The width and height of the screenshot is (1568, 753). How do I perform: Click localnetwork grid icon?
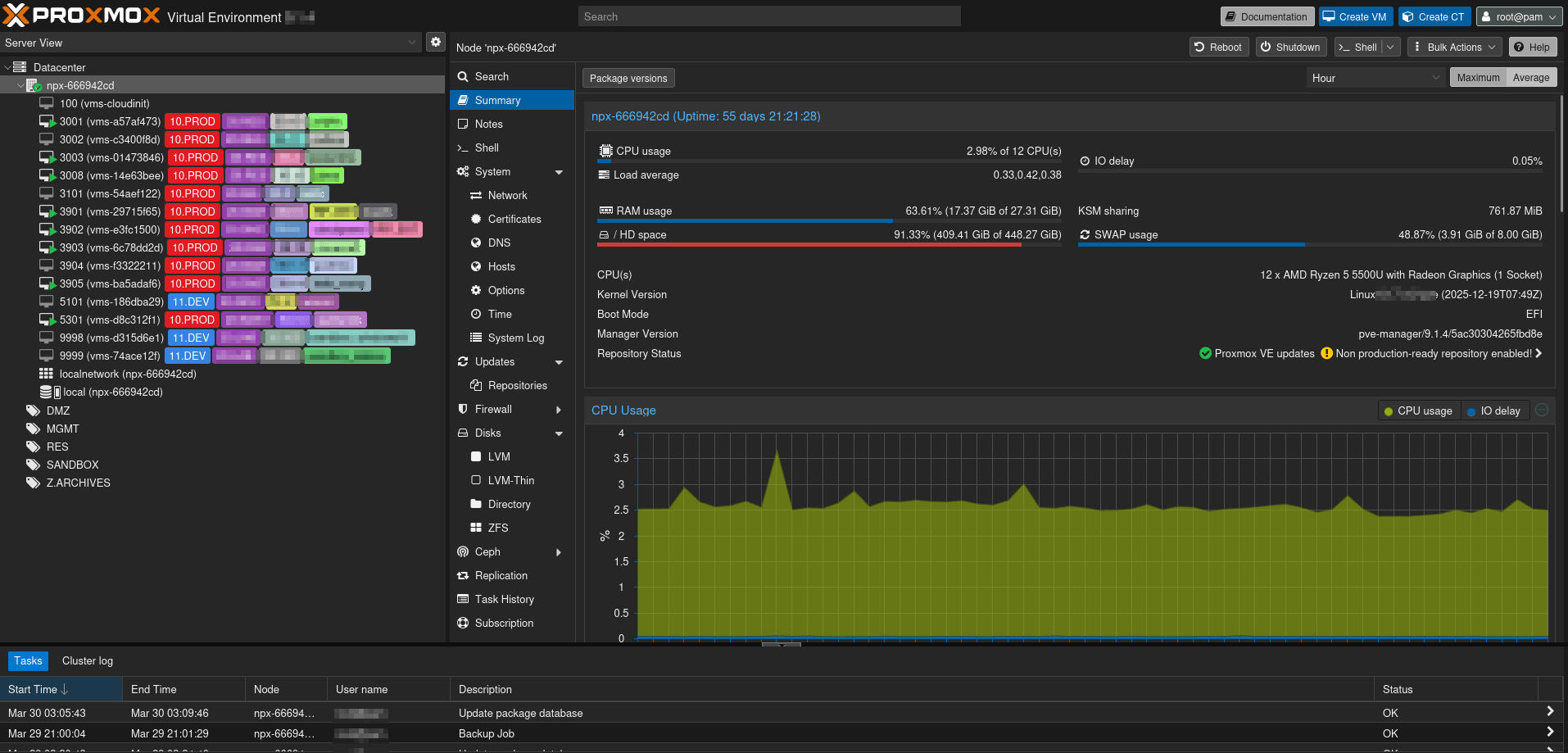click(x=47, y=374)
